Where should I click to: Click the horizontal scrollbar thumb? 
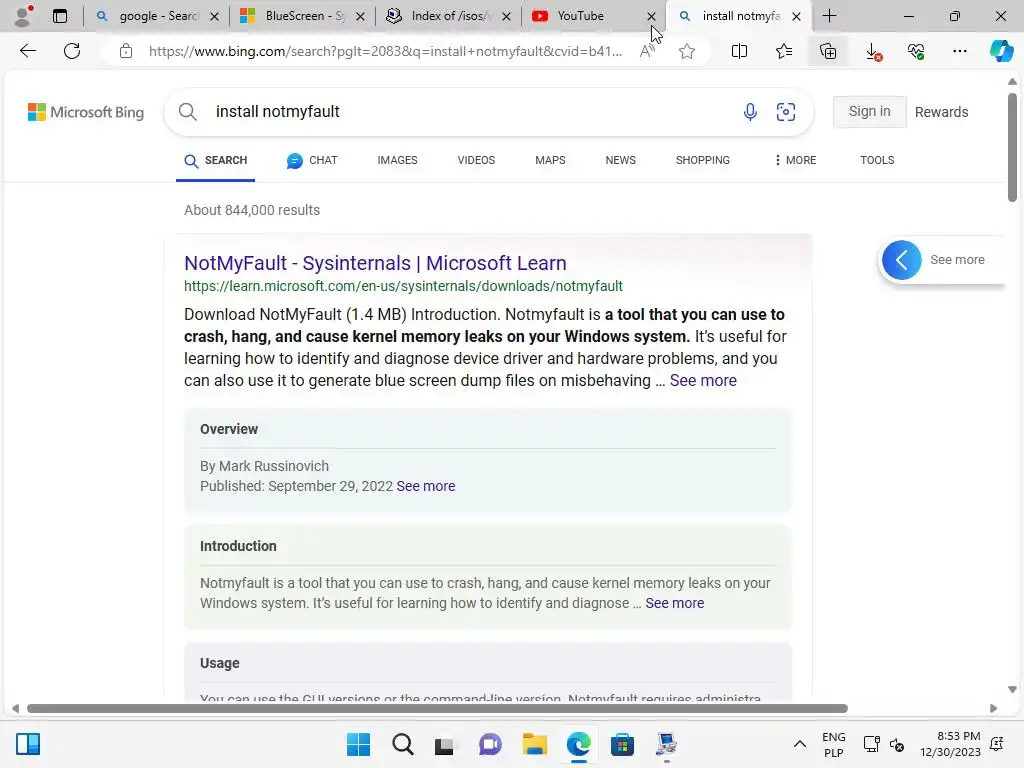tap(438, 709)
